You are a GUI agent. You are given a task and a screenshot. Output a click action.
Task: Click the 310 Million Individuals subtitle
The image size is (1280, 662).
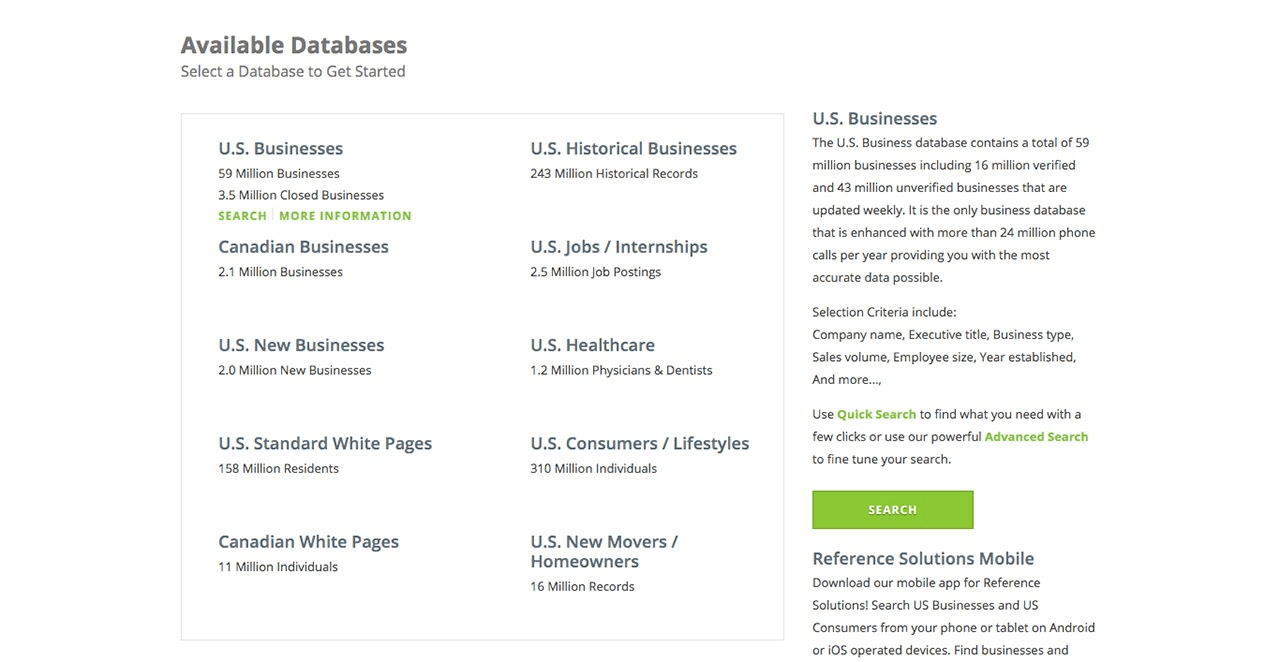(593, 469)
